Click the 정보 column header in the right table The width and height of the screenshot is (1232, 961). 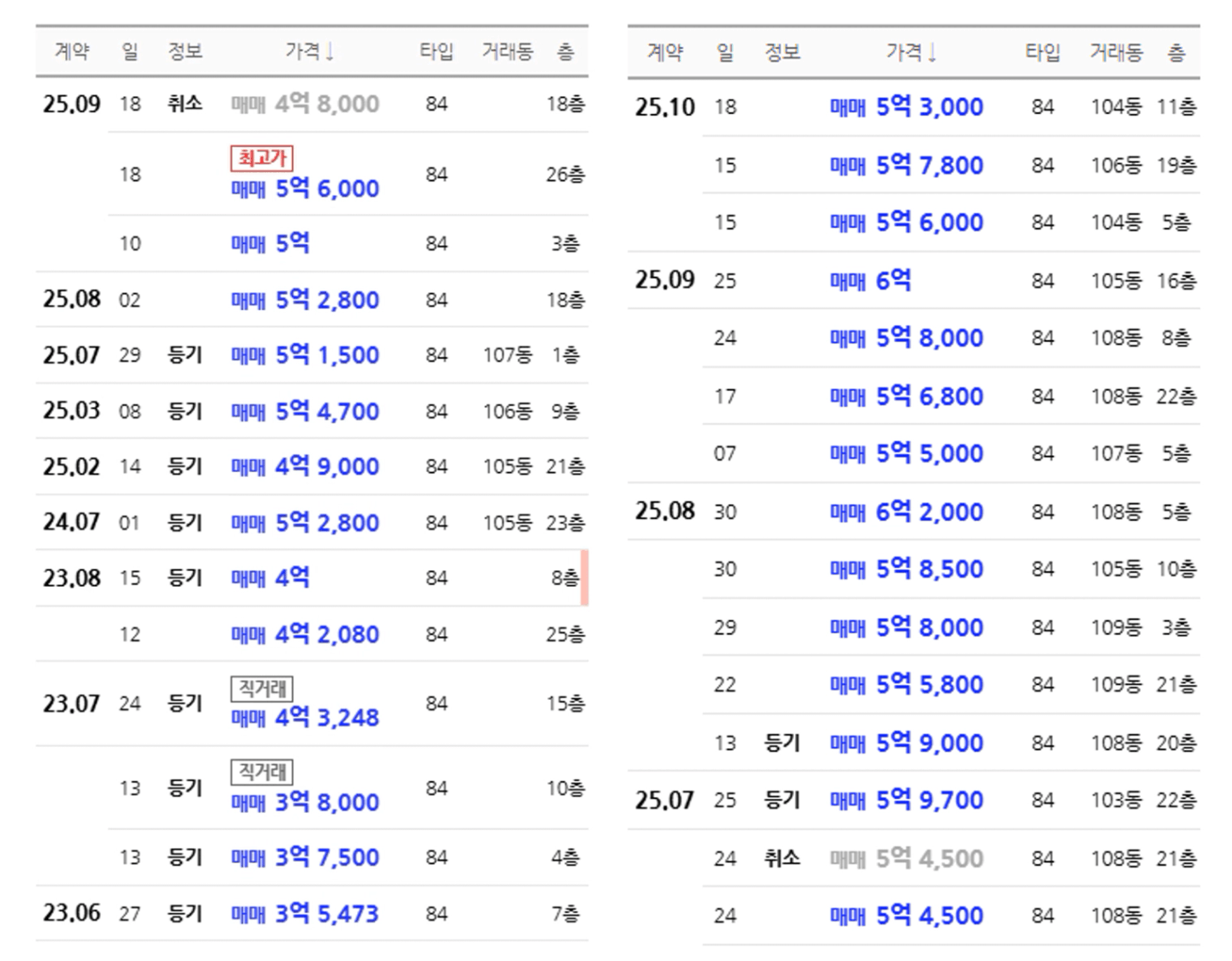[782, 53]
